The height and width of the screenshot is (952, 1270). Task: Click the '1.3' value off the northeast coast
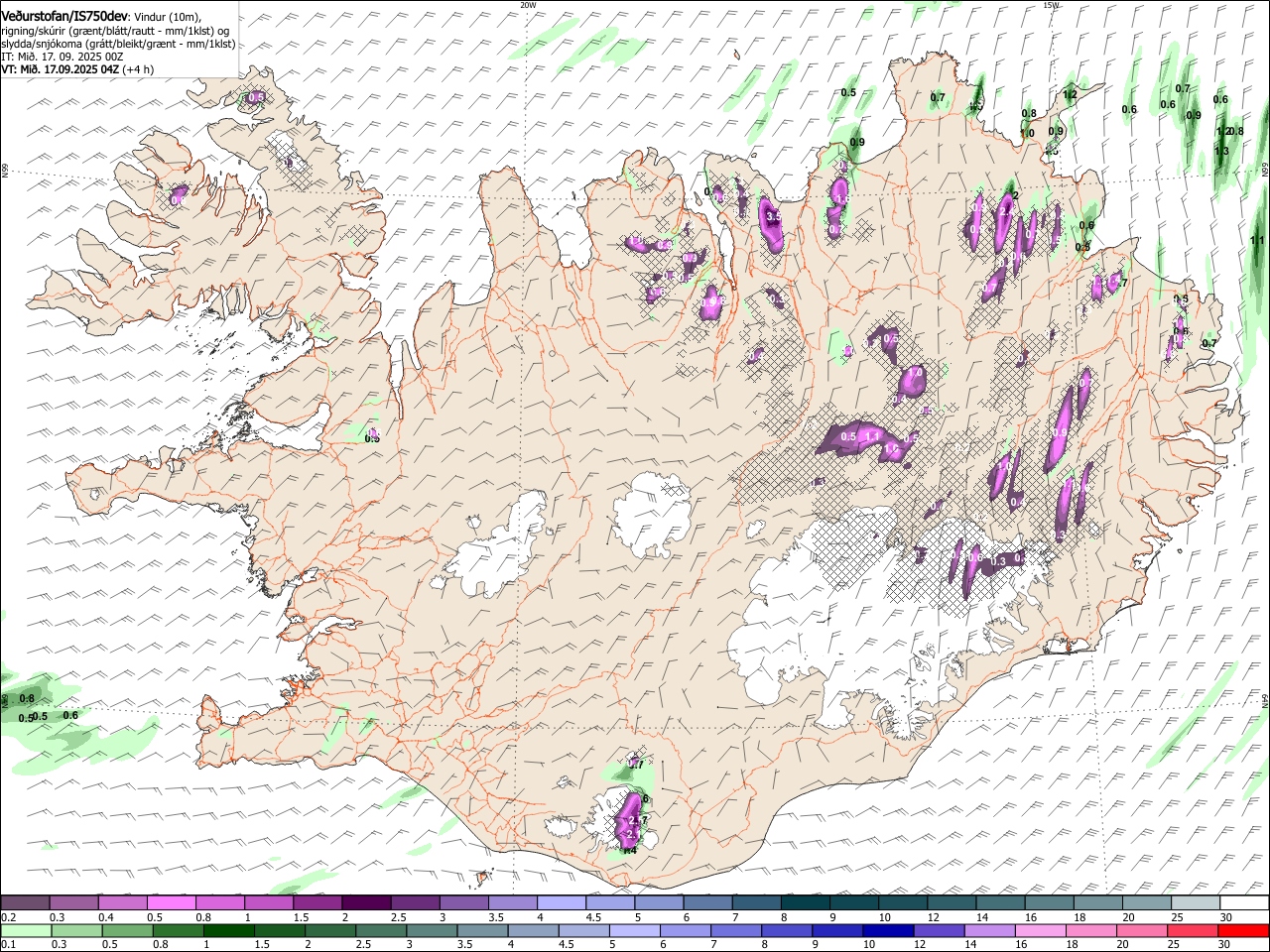pyautogui.click(x=1221, y=151)
